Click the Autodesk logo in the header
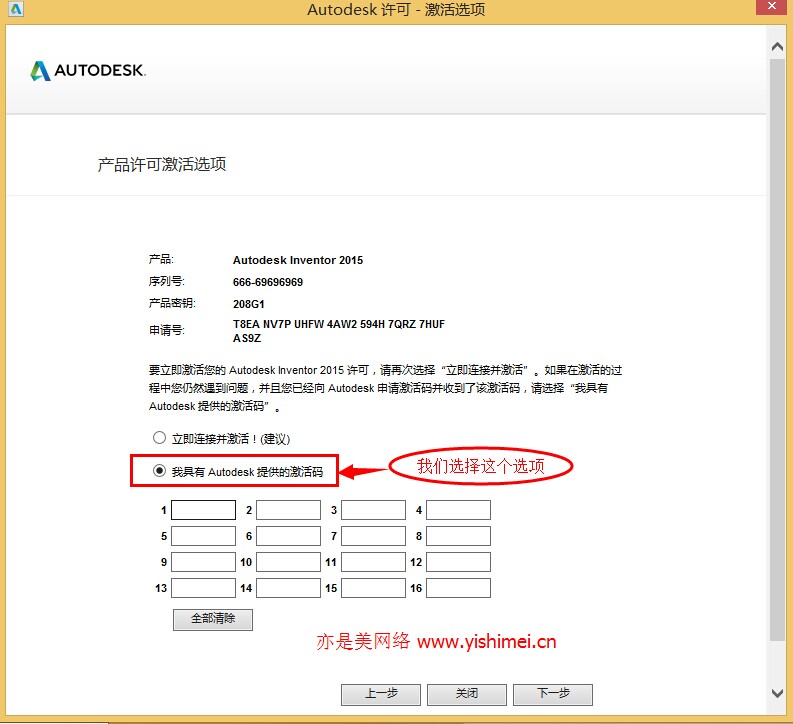The width and height of the screenshot is (793, 724). click(88, 70)
